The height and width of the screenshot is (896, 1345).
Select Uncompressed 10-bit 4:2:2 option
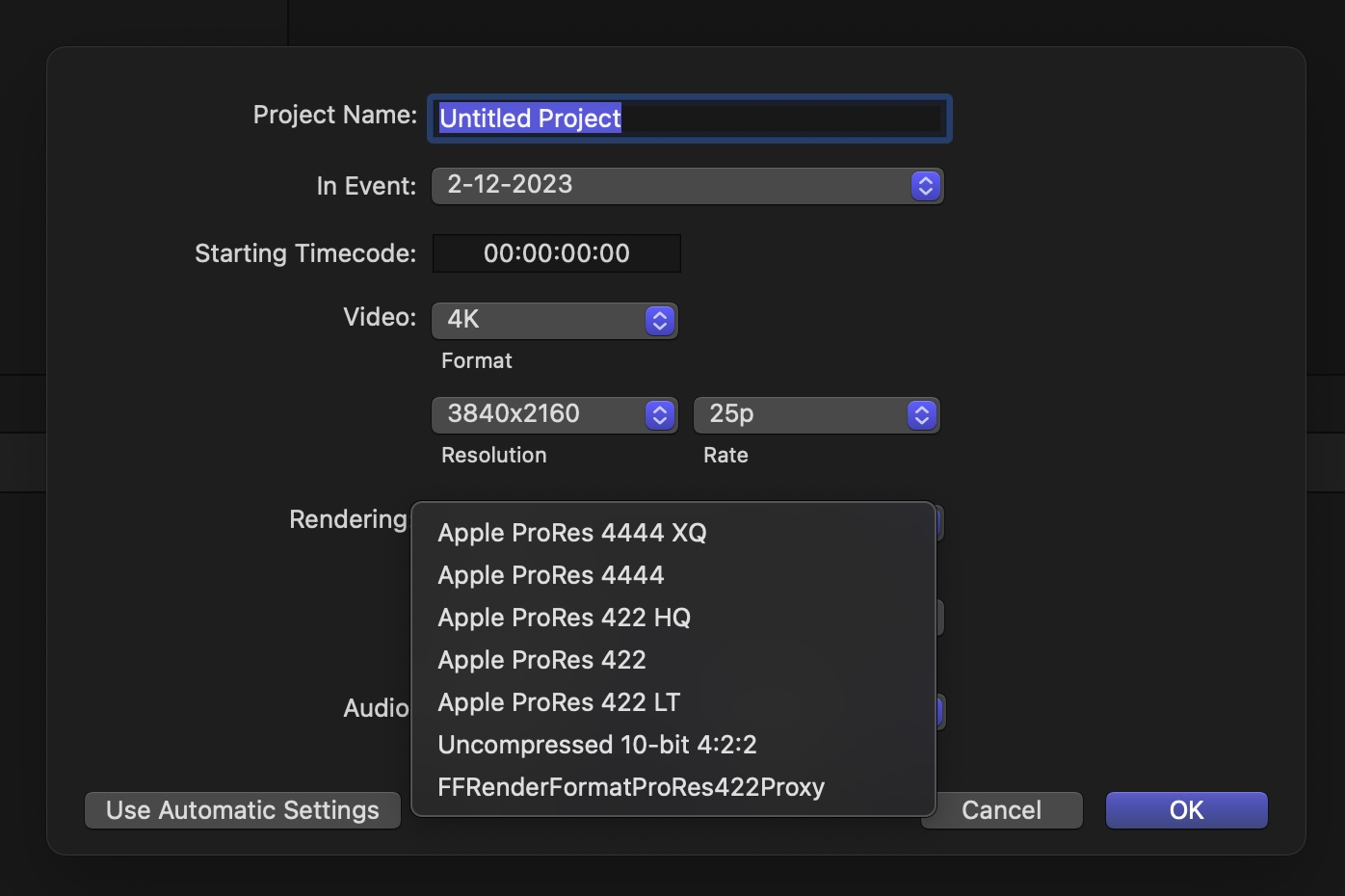tap(597, 745)
